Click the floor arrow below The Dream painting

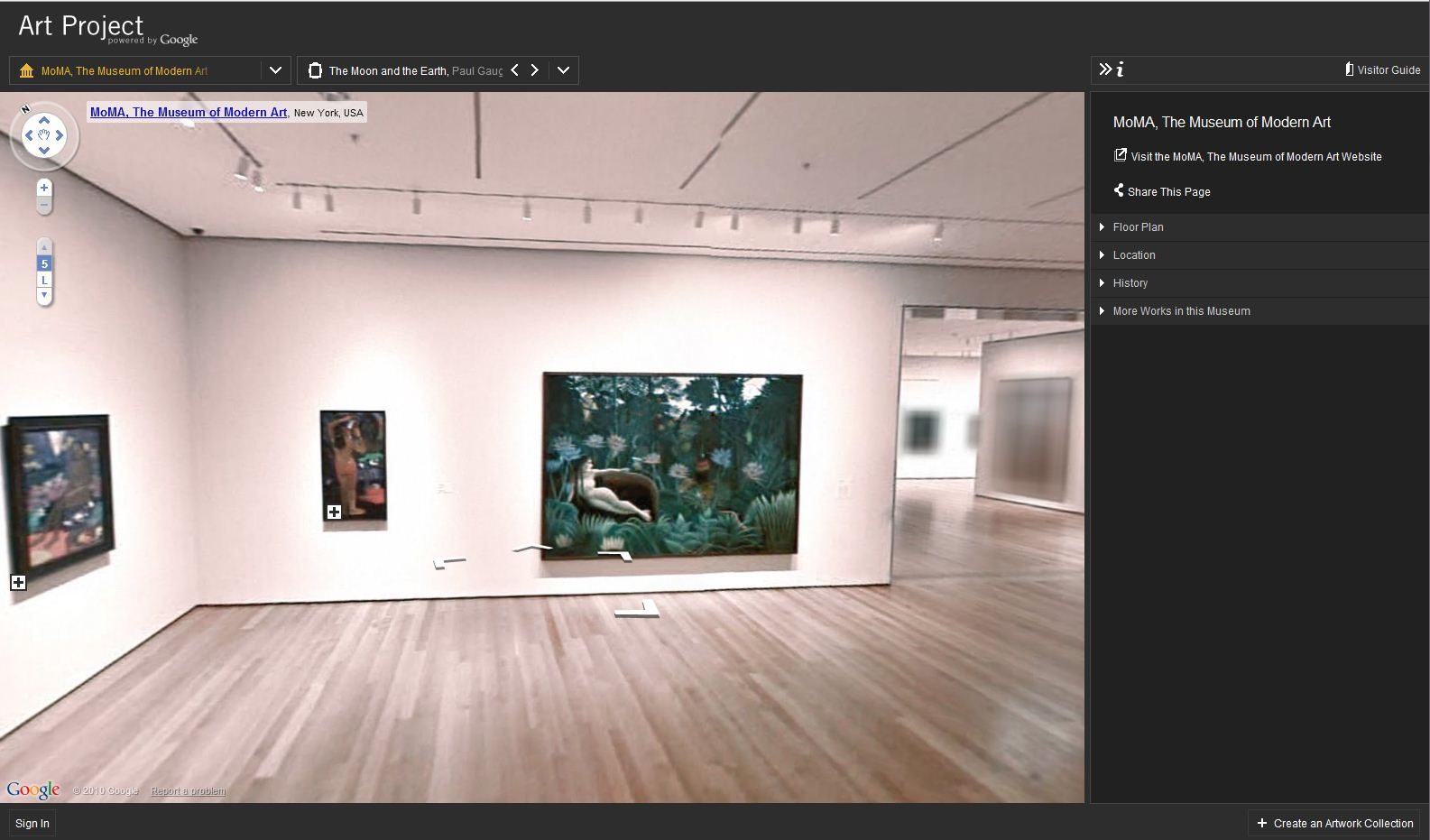(x=615, y=555)
